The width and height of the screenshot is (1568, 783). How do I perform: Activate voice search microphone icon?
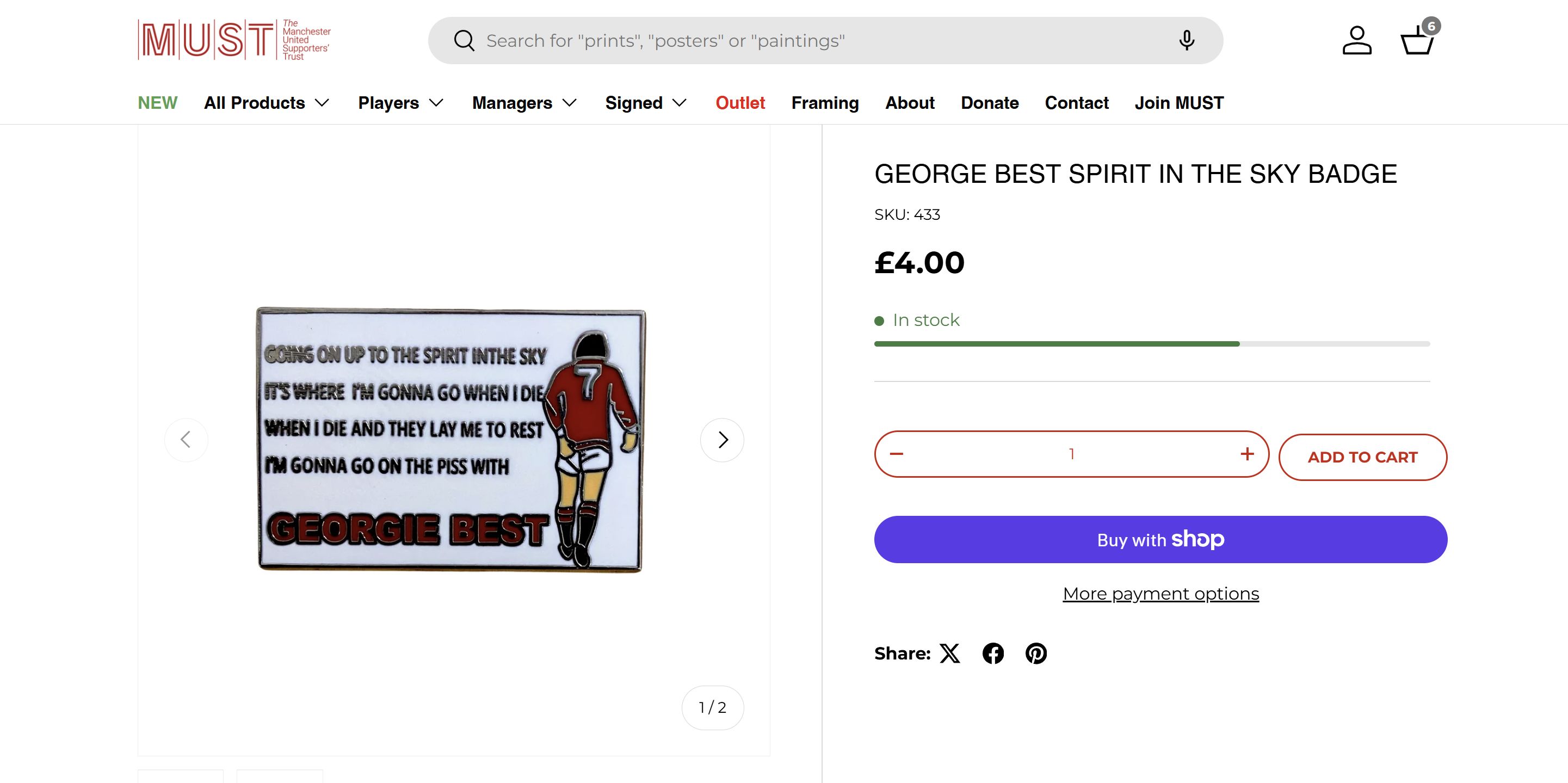[x=1187, y=41]
